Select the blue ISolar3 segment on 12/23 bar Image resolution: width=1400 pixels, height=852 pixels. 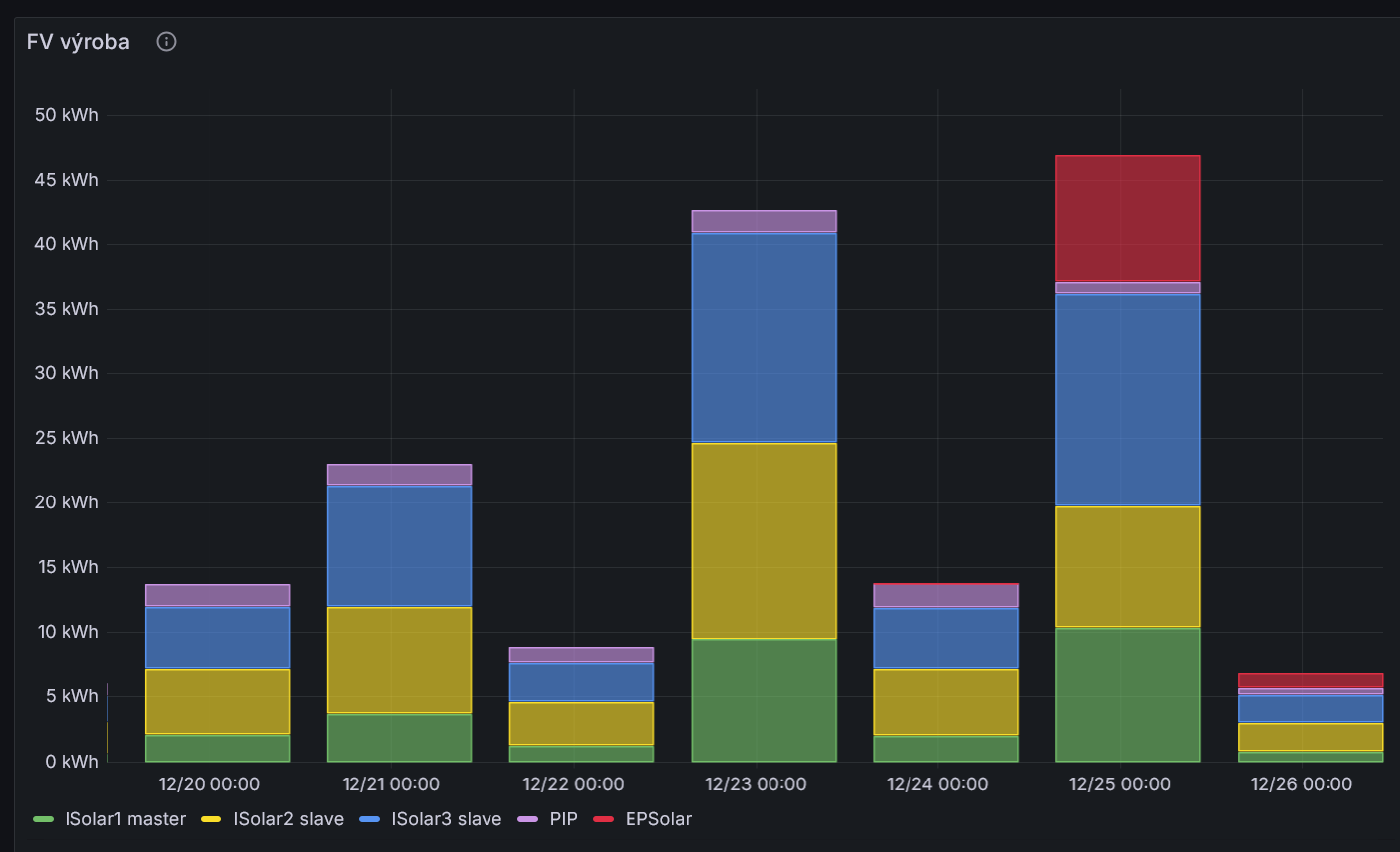[764, 338]
